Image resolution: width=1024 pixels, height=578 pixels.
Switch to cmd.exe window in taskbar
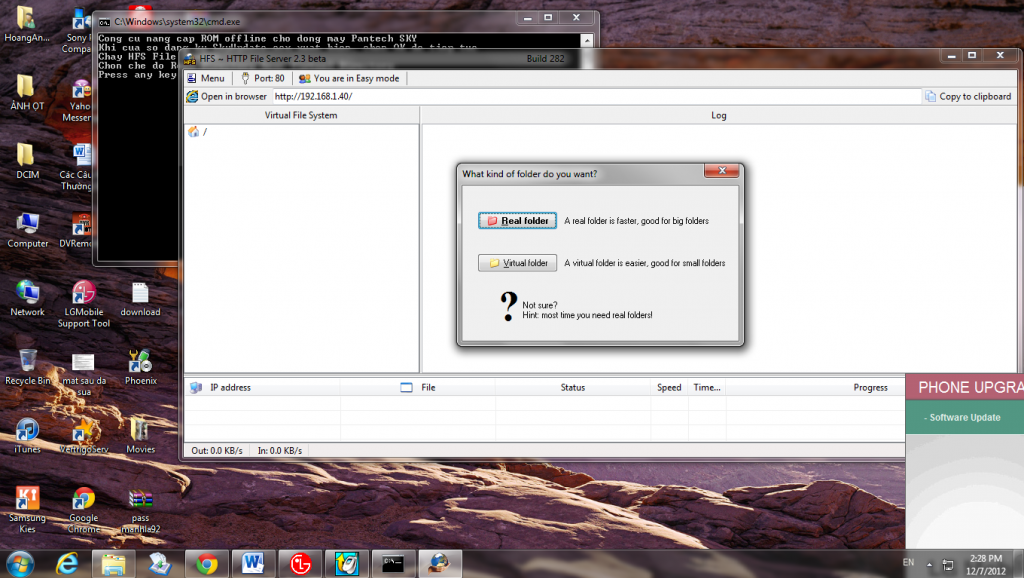click(392, 563)
